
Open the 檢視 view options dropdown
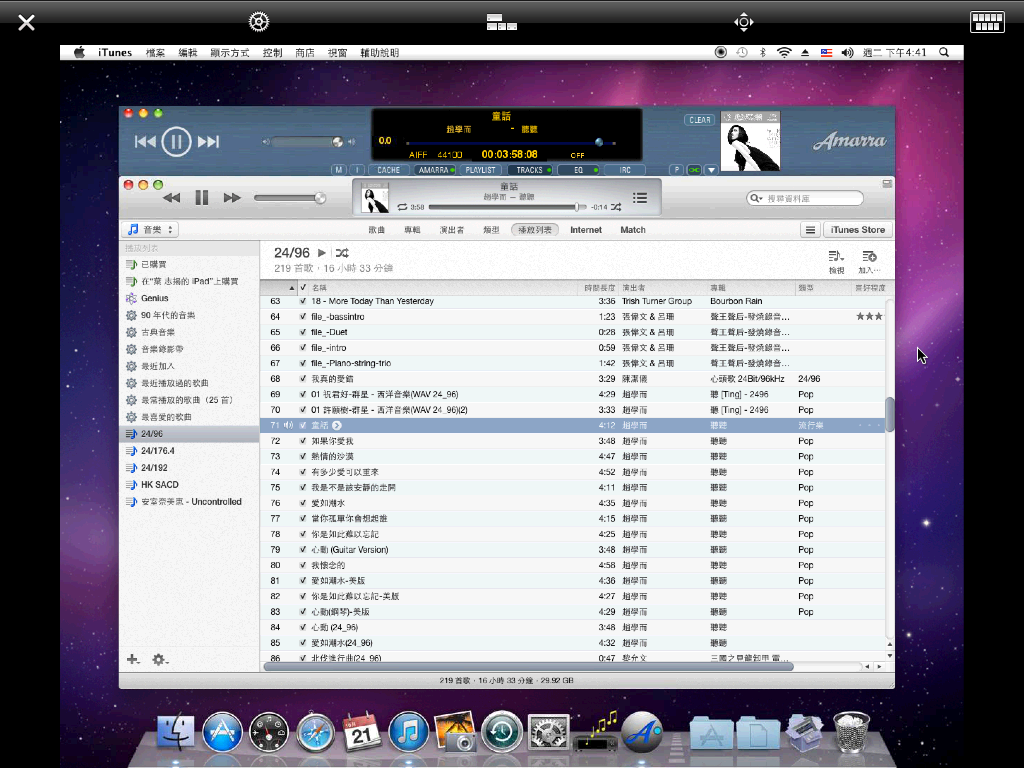click(x=836, y=261)
